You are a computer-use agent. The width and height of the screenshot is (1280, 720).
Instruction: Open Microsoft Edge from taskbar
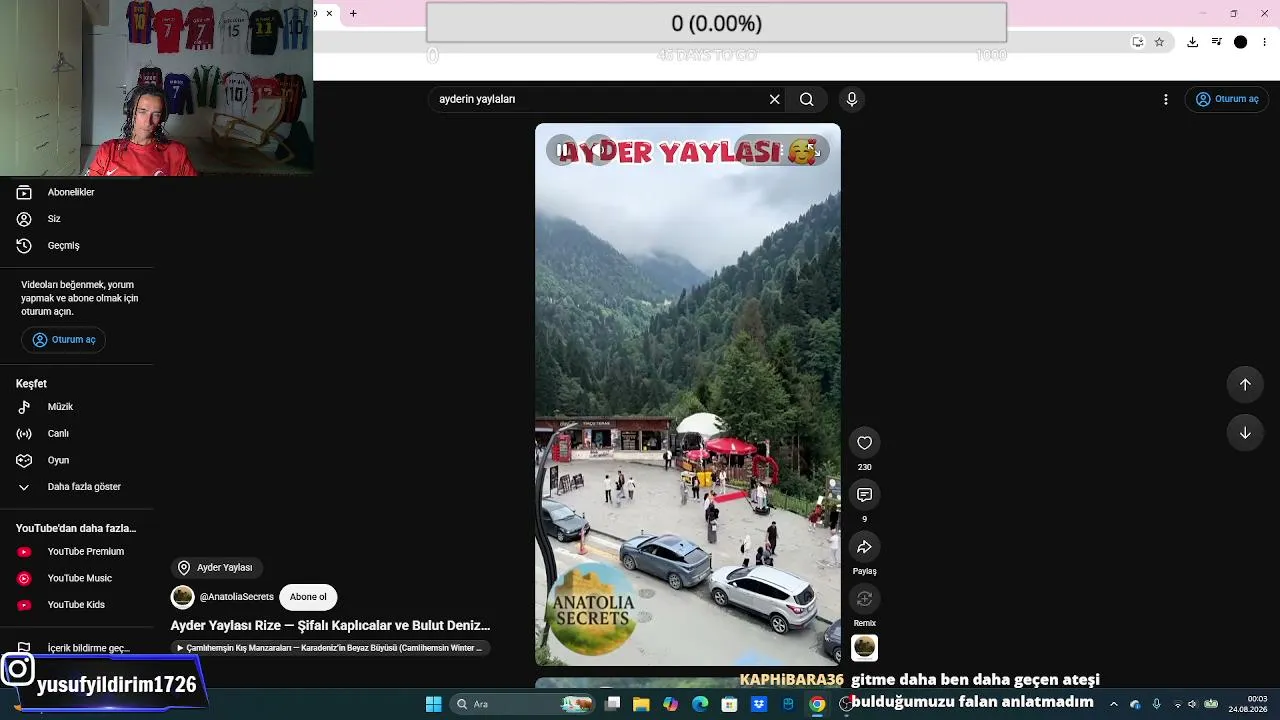[700, 704]
